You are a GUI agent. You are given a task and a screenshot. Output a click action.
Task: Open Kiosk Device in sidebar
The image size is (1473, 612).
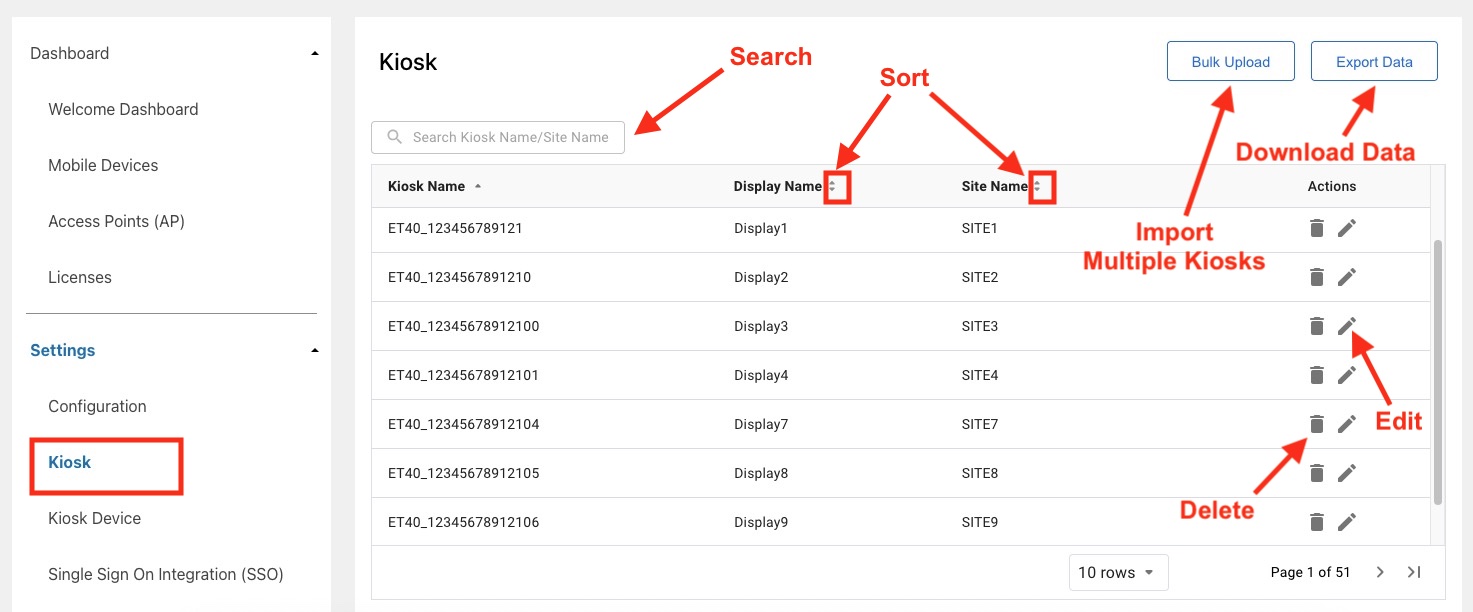(x=94, y=518)
